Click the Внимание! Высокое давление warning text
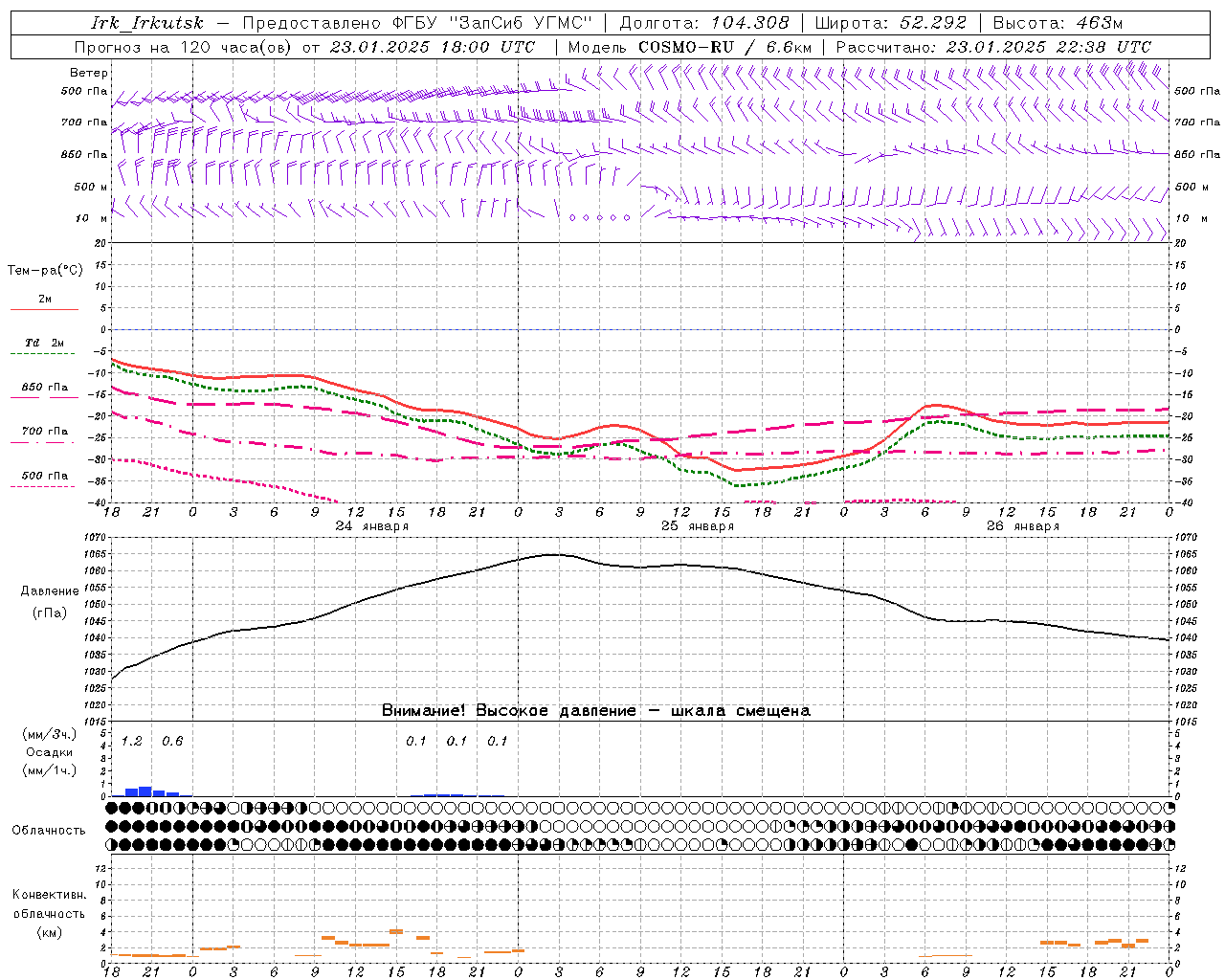1225x980 pixels. click(x=595, y=711)
